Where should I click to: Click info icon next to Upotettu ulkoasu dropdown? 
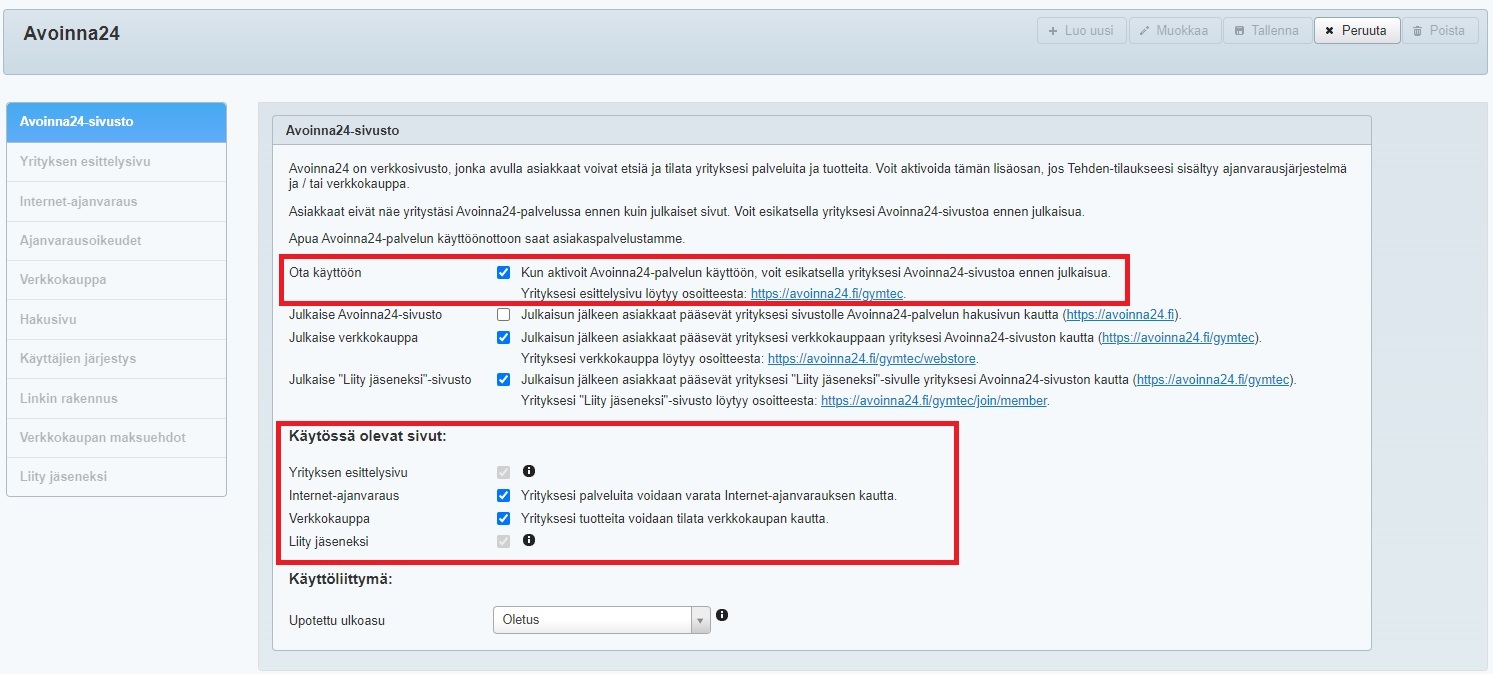[722, 615]
